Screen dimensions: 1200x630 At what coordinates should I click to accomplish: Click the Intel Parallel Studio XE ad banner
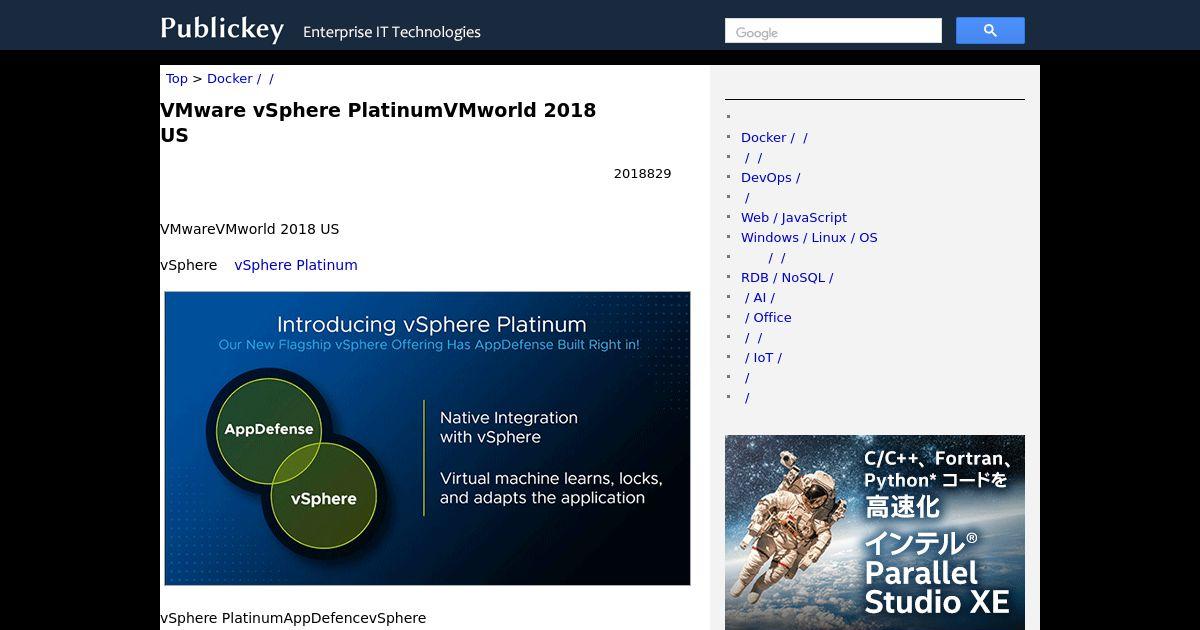(874, 532)
